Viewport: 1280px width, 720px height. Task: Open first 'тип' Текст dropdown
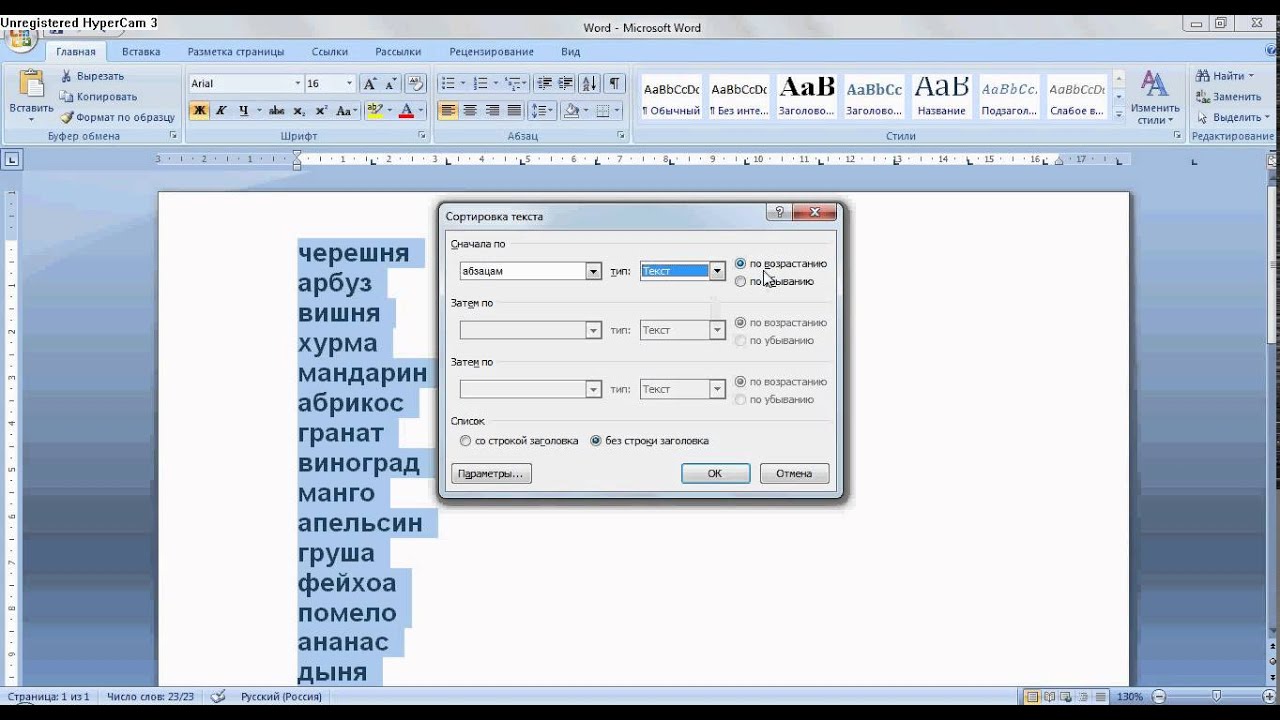pyautogui.click(x=717, y=271)
